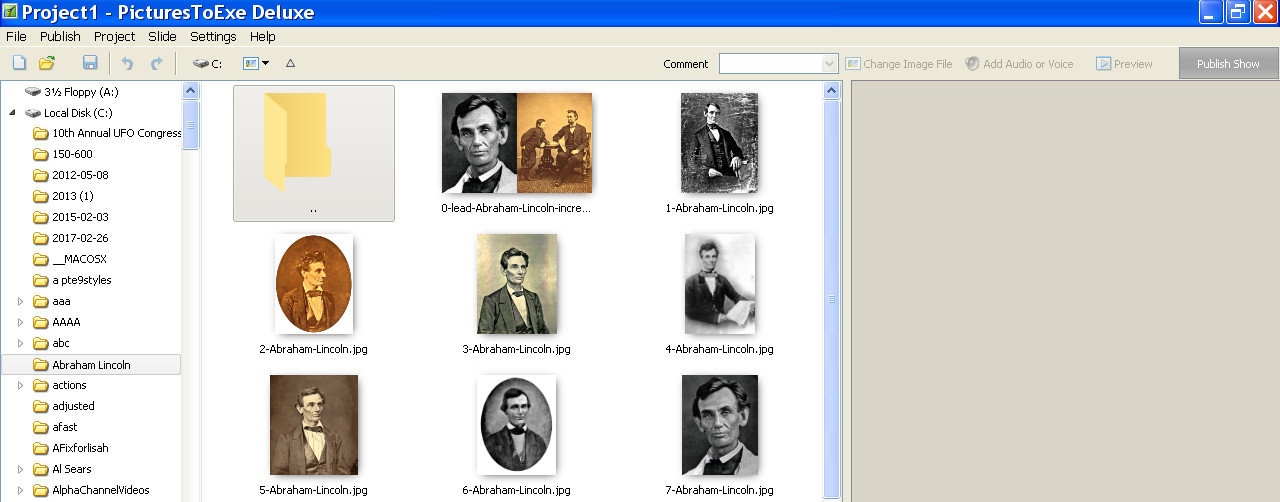This screenshot has height=502, width=1280.
Task: Open the Slide menu
Action: tap(162, 36)
